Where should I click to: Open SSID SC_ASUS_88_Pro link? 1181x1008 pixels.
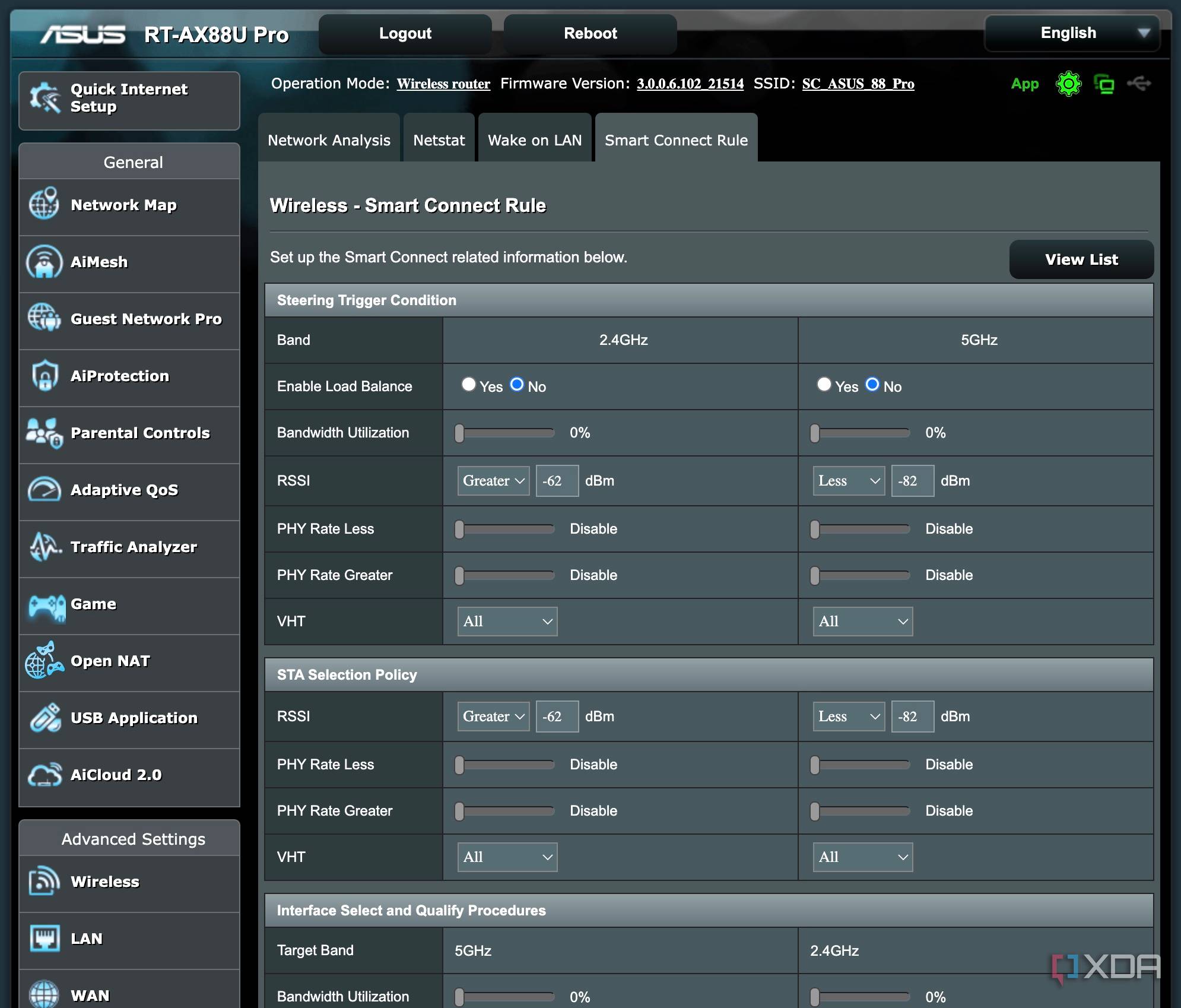[x=858, y=84]
